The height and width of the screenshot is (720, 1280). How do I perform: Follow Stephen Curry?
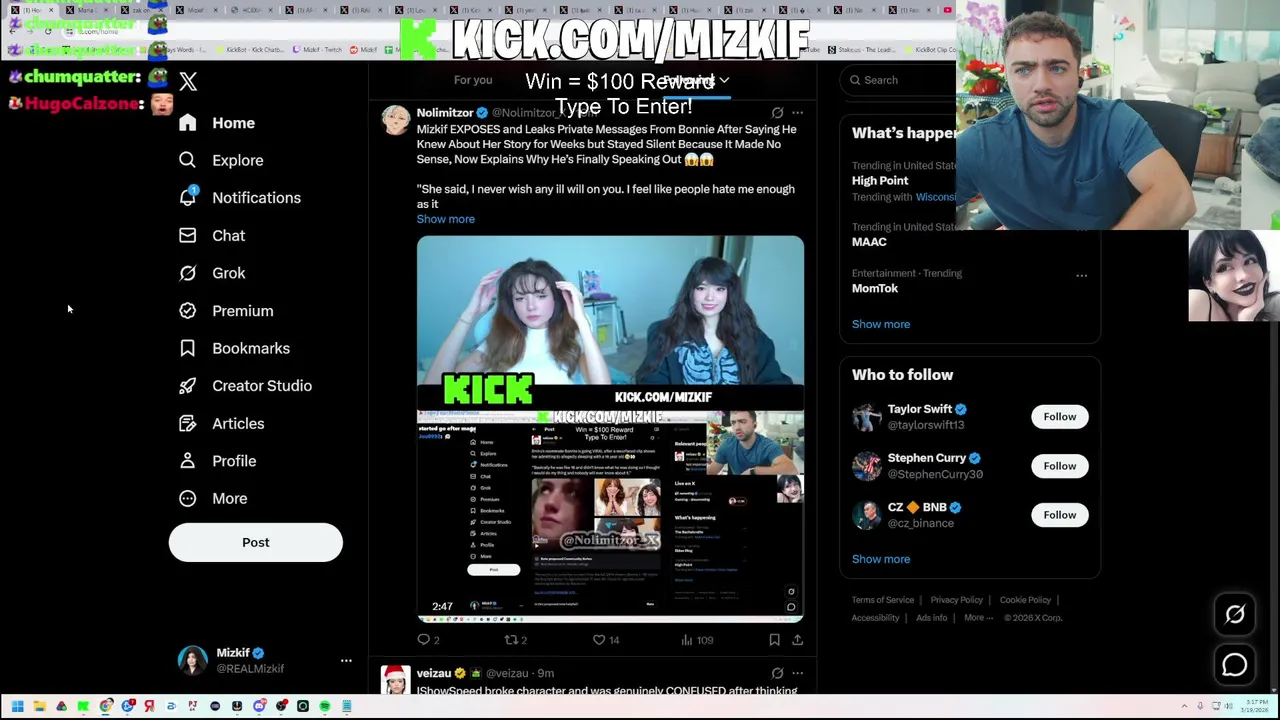pos(1060,466)
